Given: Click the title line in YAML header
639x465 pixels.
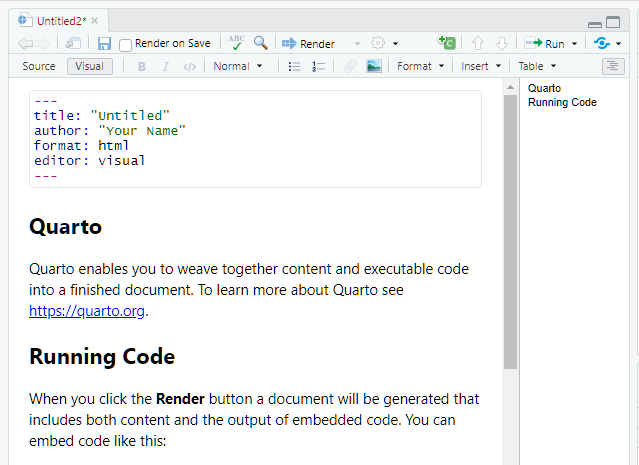Looking at the screenshot, I should tap(102, 116).
